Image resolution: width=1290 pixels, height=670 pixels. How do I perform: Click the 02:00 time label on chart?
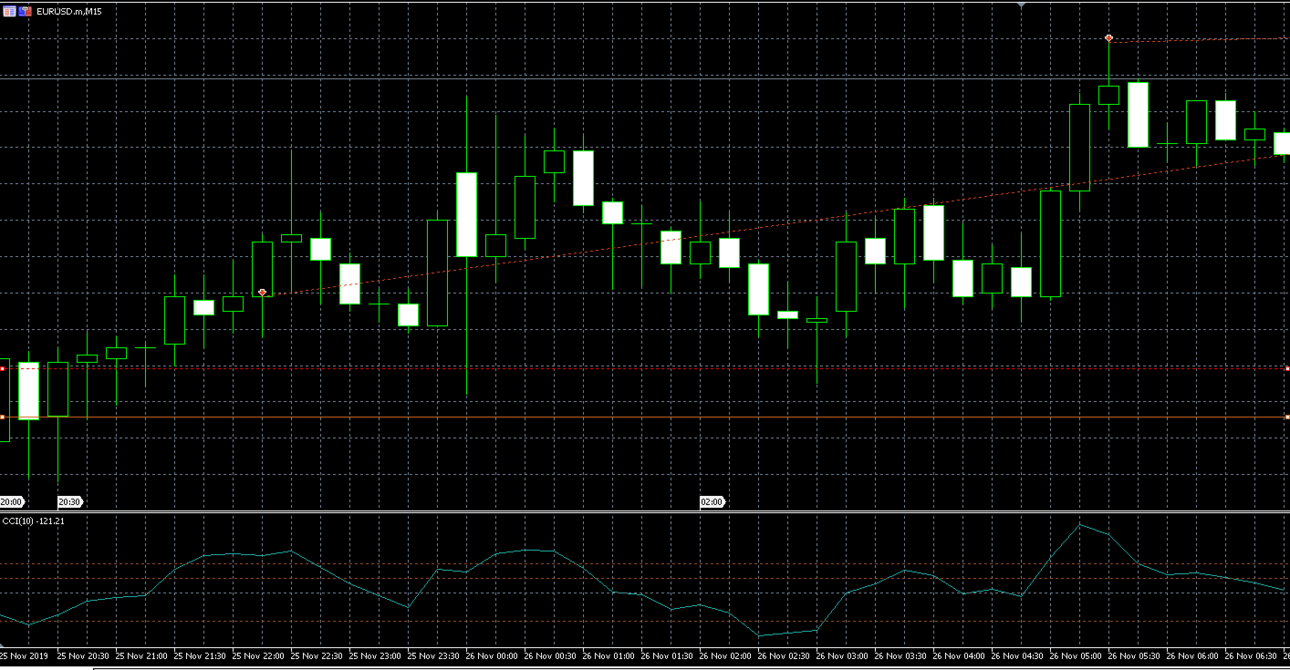point(711,502)
